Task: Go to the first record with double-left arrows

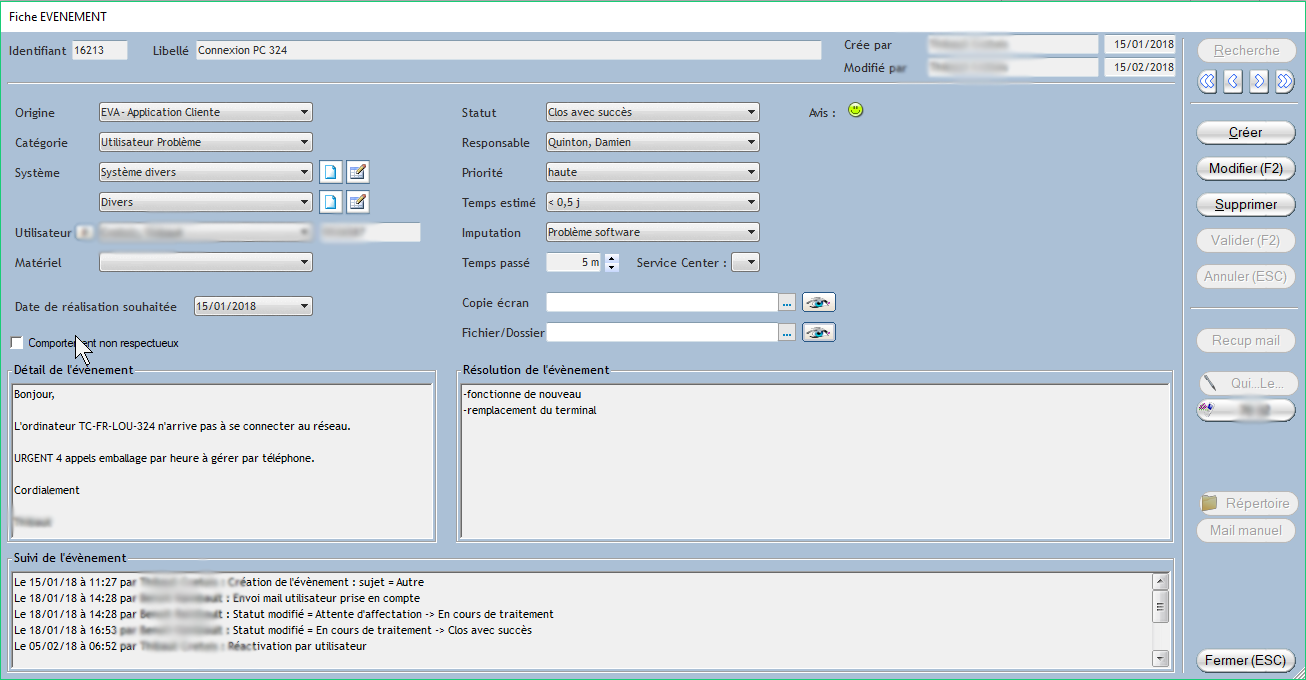Action: pyautogui.click(x=1207, y=81)
